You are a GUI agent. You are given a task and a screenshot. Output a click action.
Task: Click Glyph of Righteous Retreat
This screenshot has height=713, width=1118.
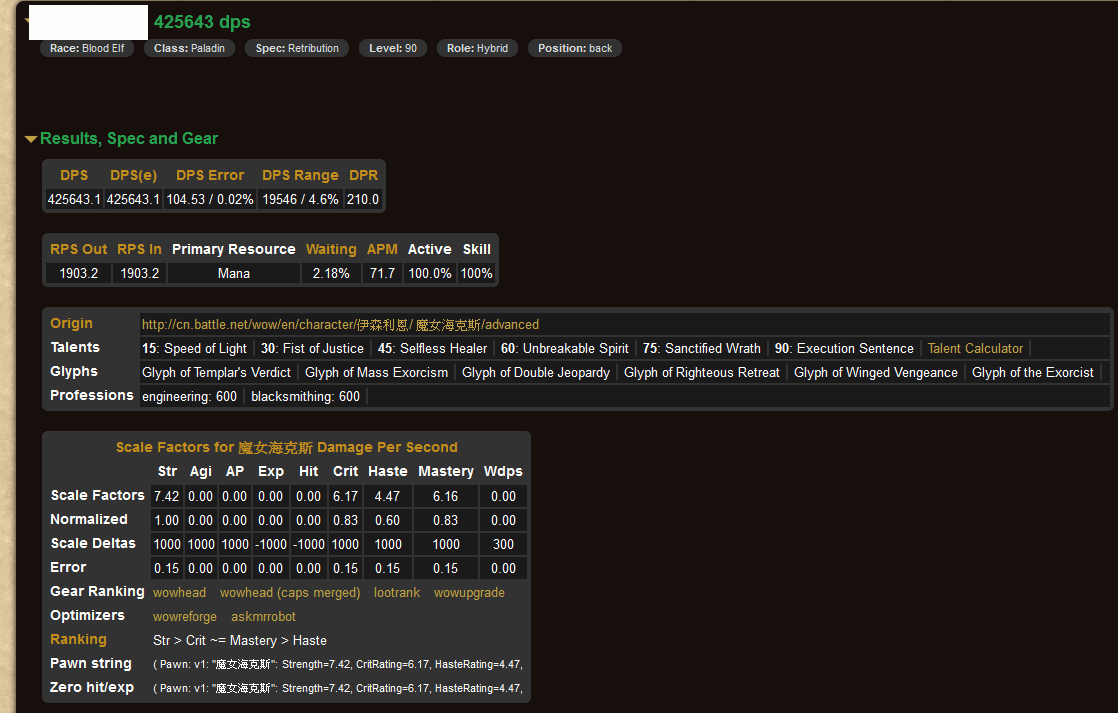pyautogui.click(x=702, y=373)
